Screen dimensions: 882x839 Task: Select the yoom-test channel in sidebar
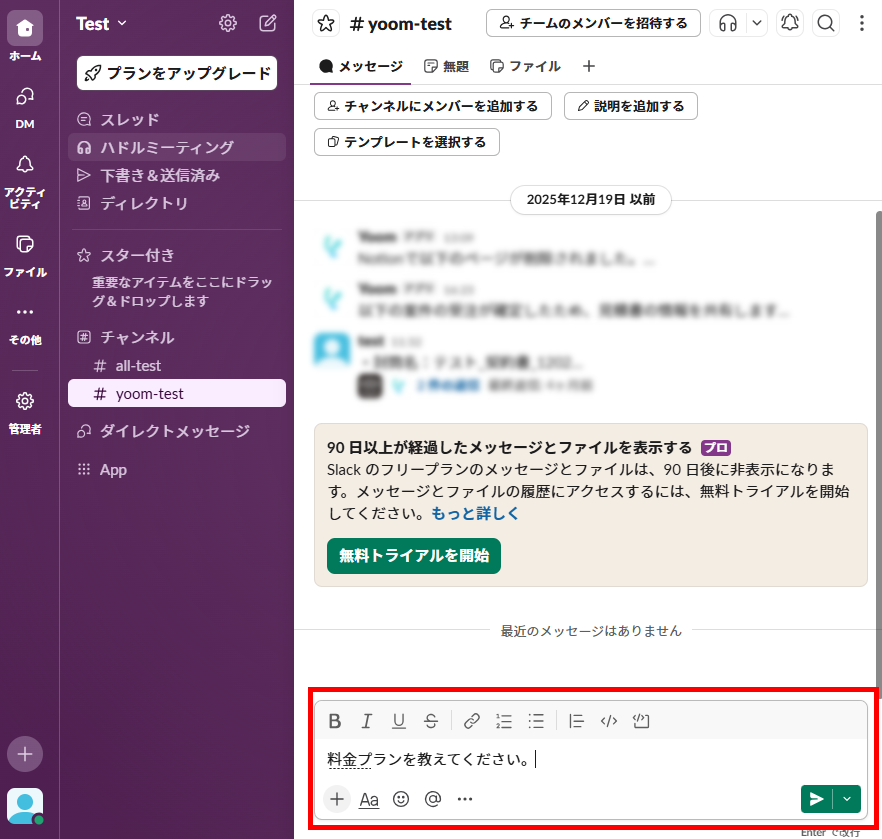tap(177, 394)
